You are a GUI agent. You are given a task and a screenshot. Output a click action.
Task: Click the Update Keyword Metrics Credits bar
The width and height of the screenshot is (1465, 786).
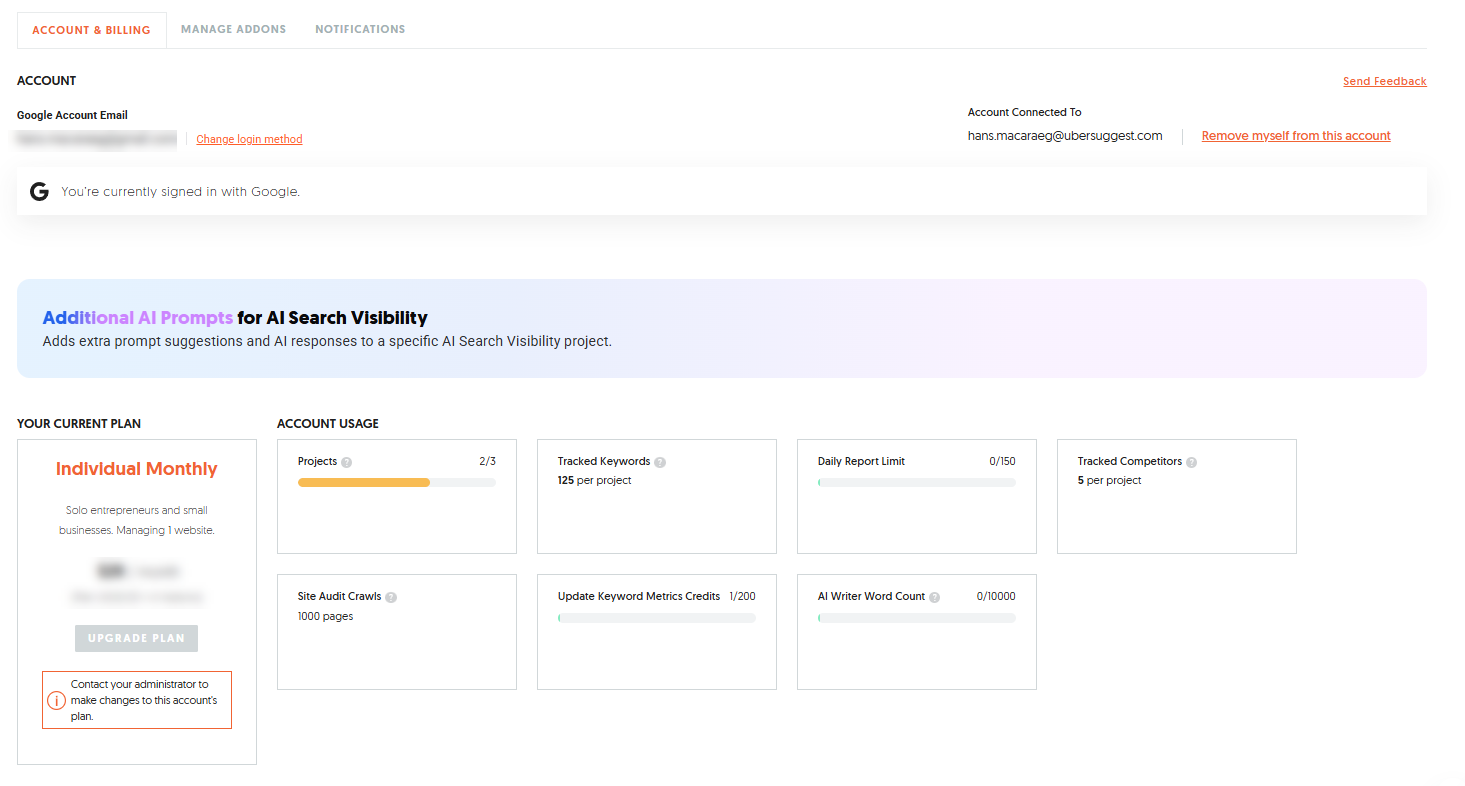tap(657, 618)
